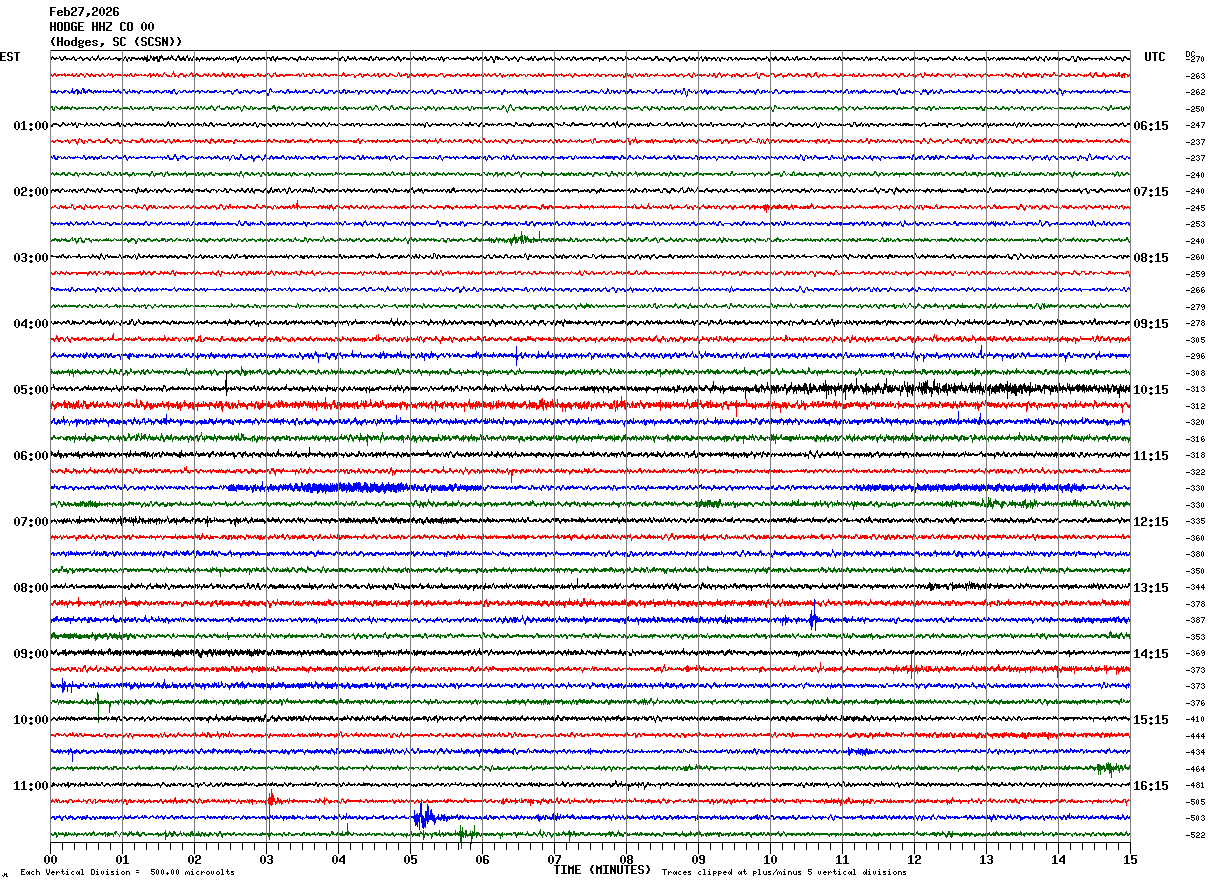The image size is (1210, 886).
Task: Click the green burst near minute 6.5 at 02:45
Action: pos(520,238)
